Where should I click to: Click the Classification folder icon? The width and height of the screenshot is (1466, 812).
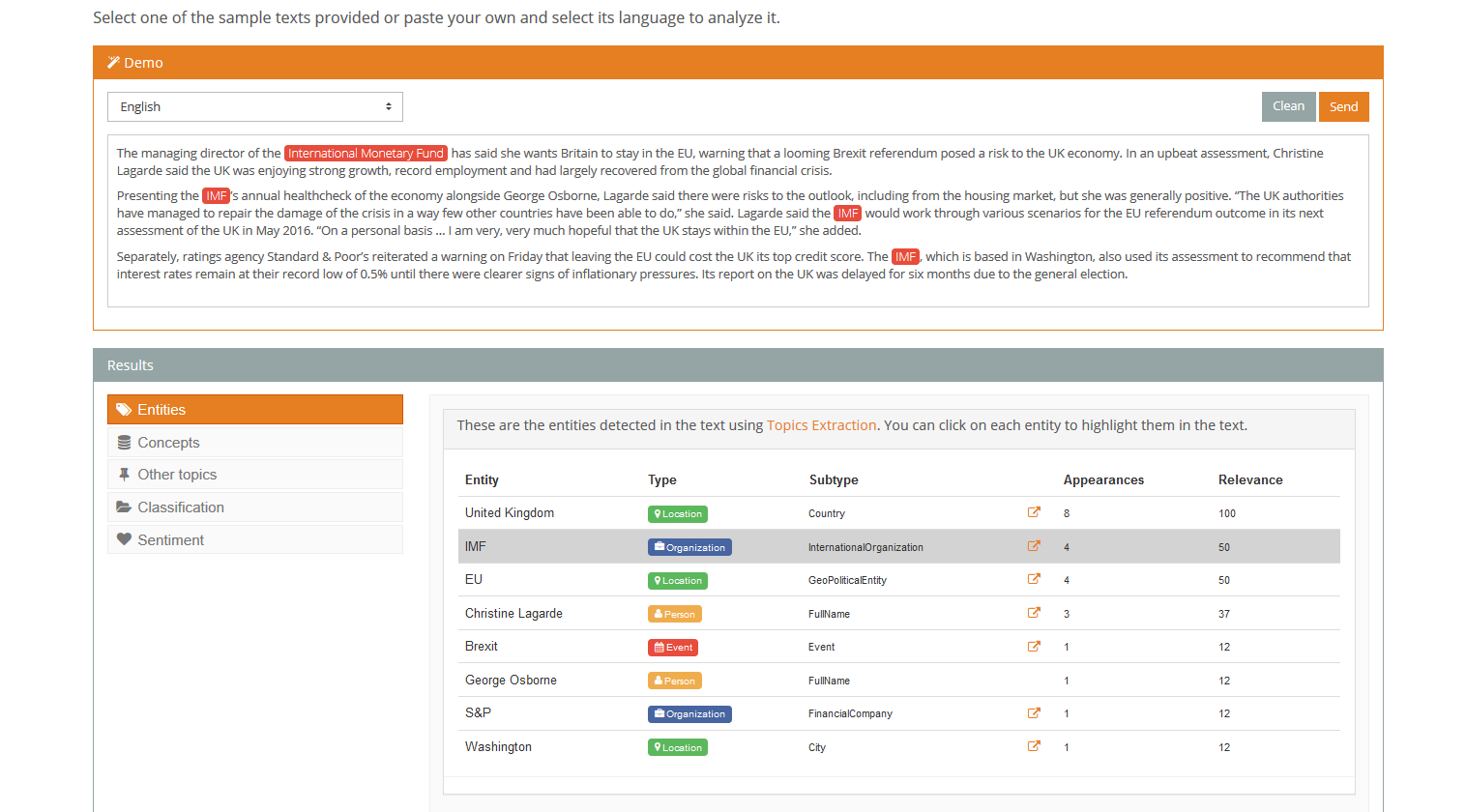[124, 507]
